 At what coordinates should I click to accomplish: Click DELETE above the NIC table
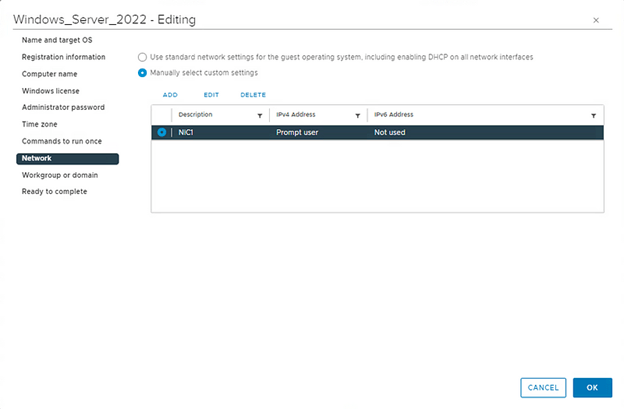[253, 94]
